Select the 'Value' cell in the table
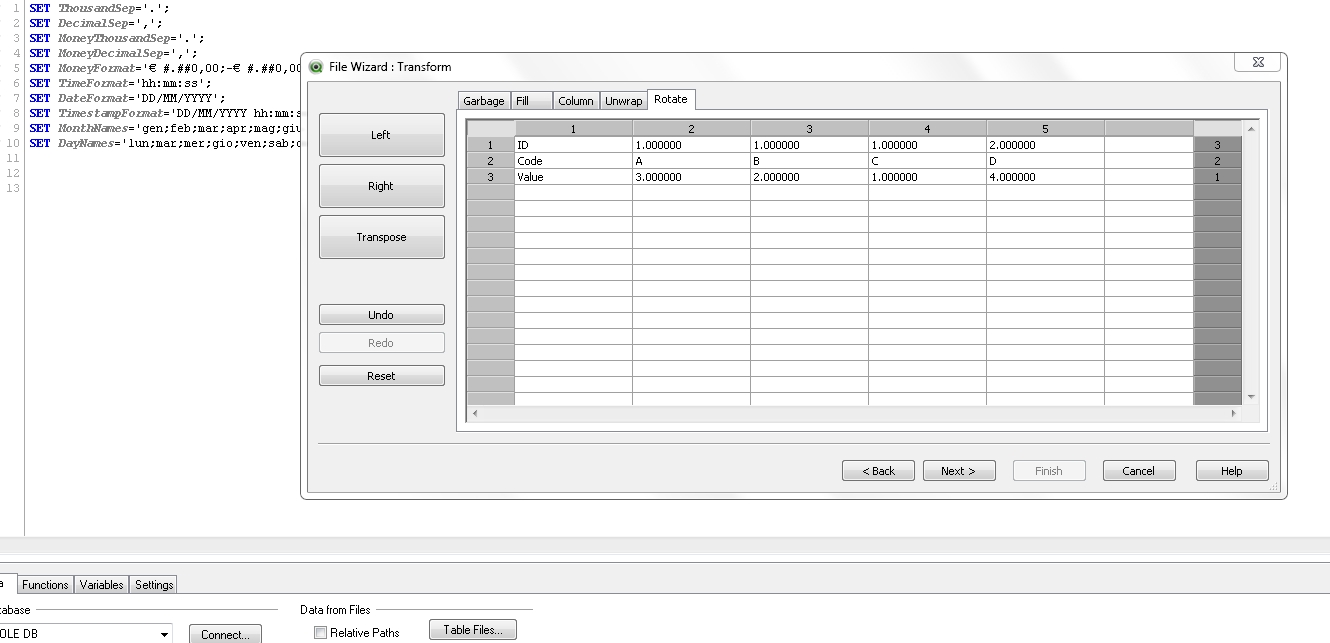Viewport: 1330px width, 643px height. pyautogui.click(x=573, y=177)
